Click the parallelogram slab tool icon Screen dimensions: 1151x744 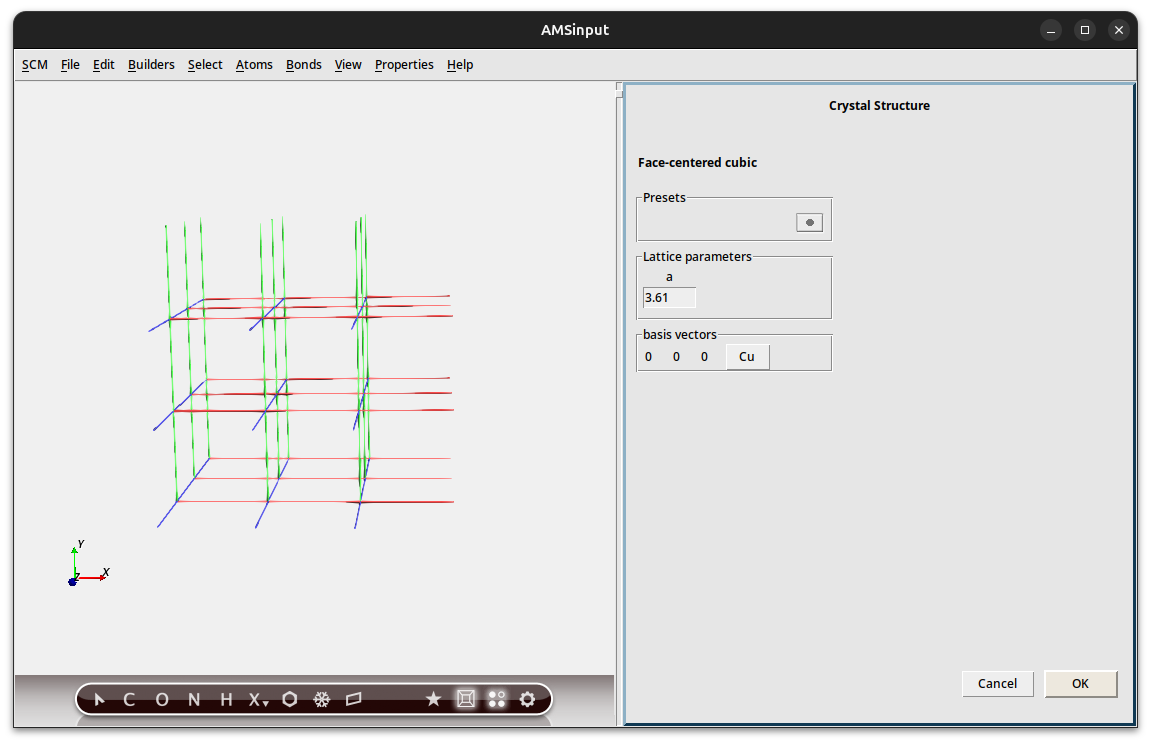[353, 700]
